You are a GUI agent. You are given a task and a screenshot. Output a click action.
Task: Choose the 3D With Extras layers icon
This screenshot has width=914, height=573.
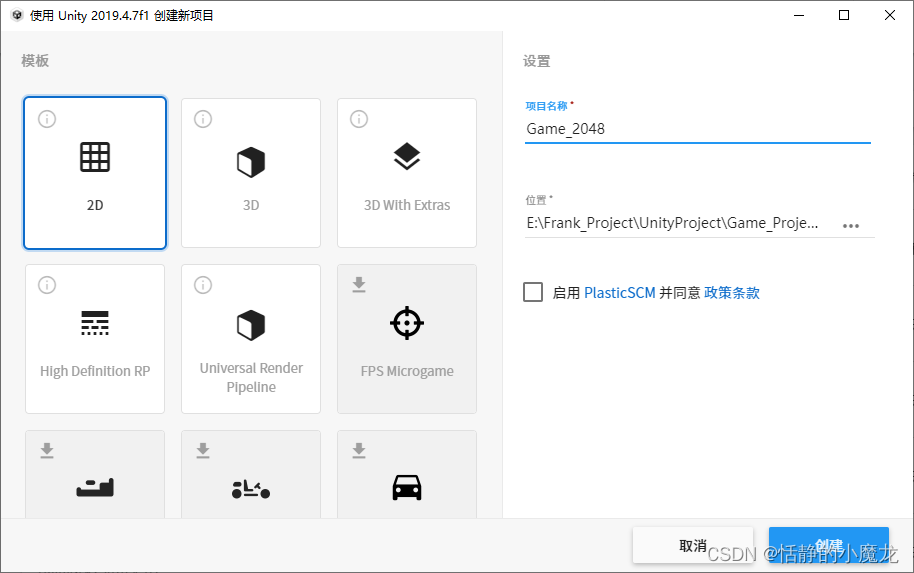(x=407, y=156)
